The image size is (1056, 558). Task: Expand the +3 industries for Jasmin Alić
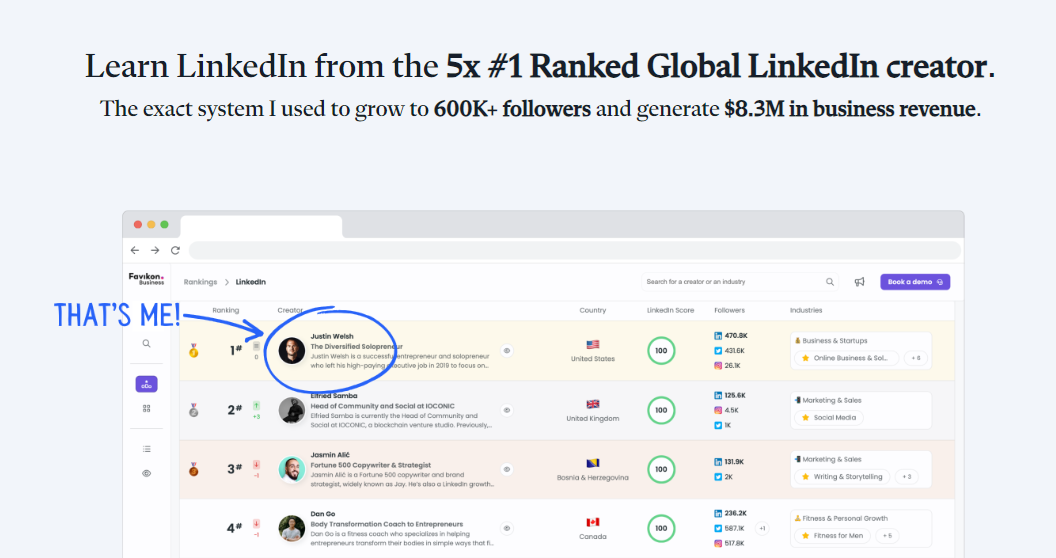[x=907, y=477]
